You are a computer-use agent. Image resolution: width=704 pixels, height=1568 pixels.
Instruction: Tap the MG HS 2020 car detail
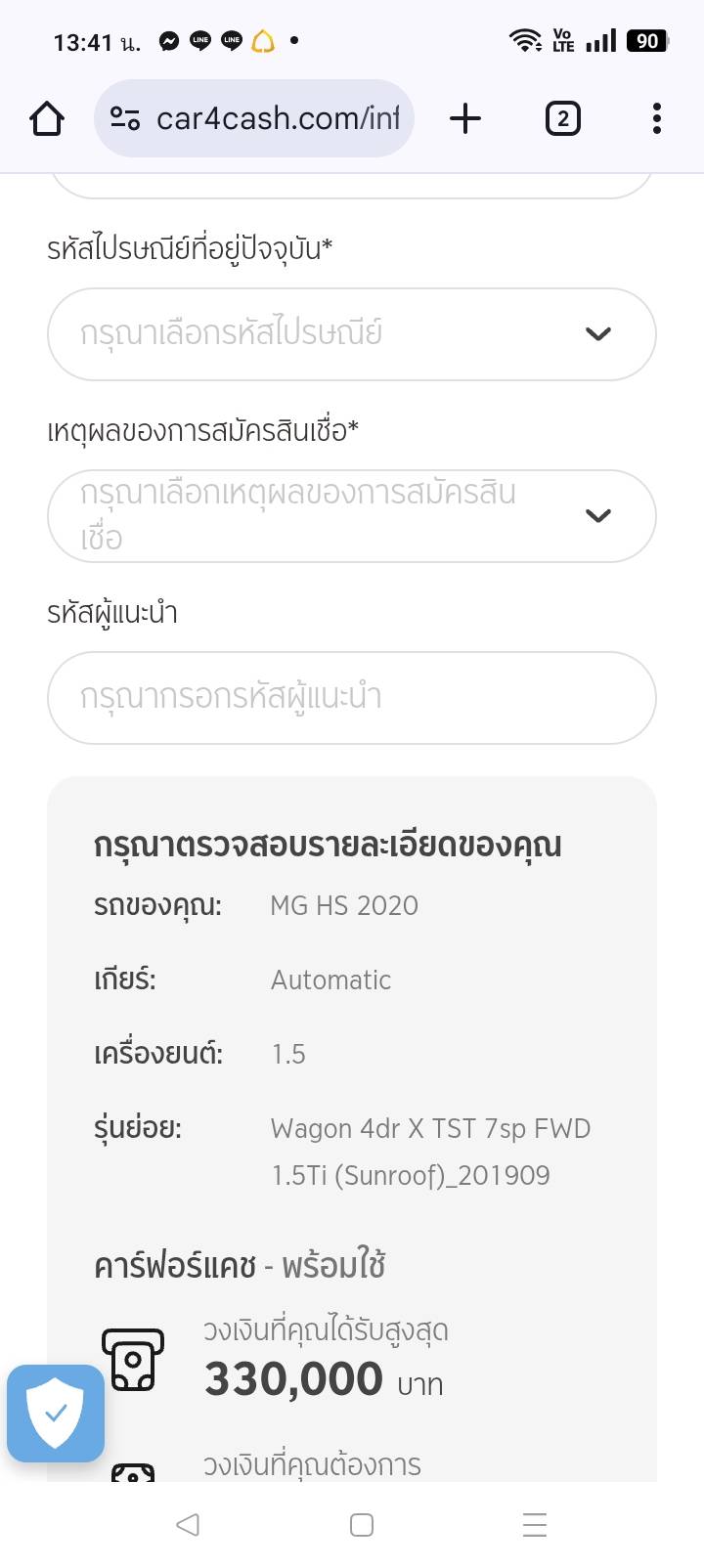(344, 906)
